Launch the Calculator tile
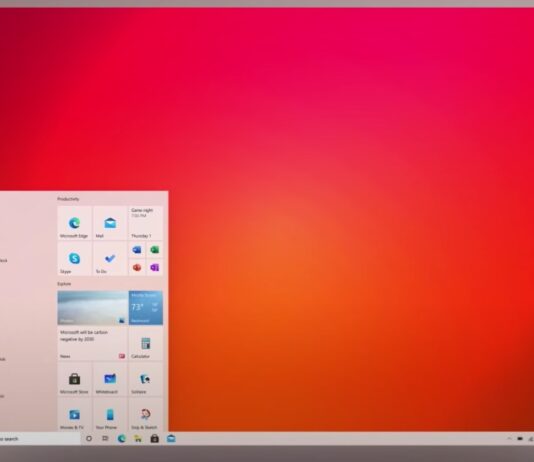Viewport: 534px width, 462px height. [146, 344]
